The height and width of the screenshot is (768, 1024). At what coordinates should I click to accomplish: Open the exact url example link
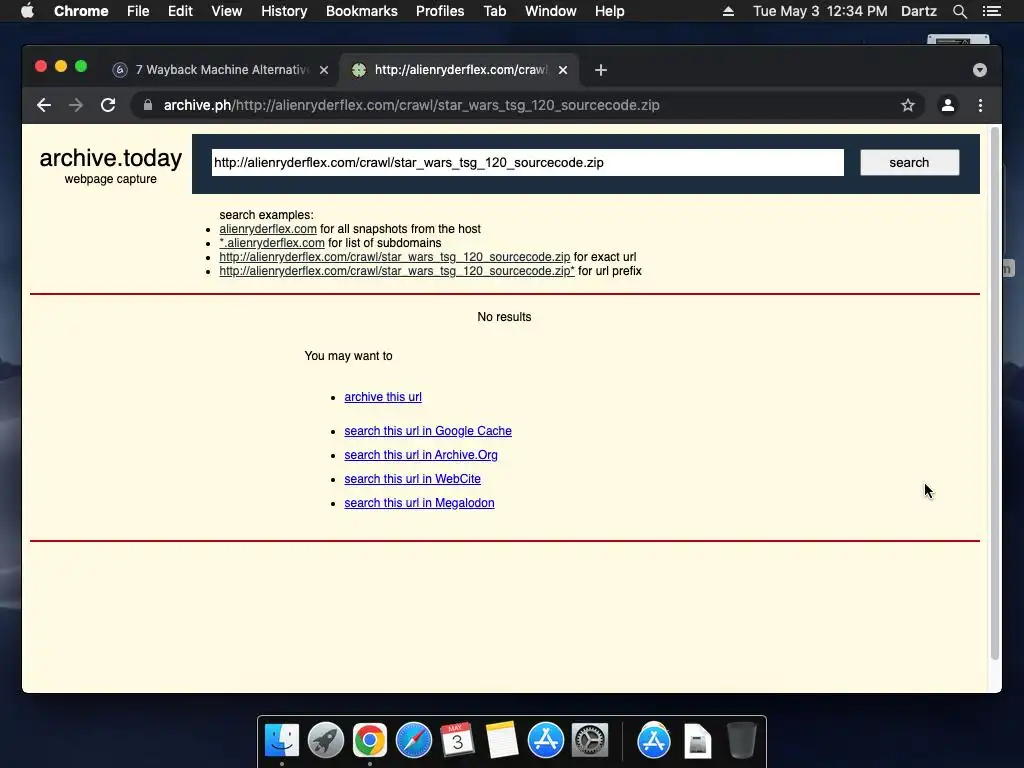[394, 257]
